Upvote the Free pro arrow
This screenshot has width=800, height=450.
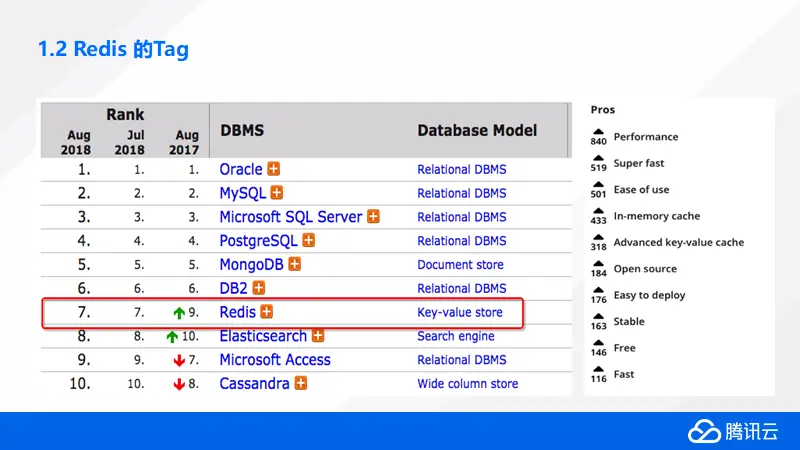click(598, 343)
